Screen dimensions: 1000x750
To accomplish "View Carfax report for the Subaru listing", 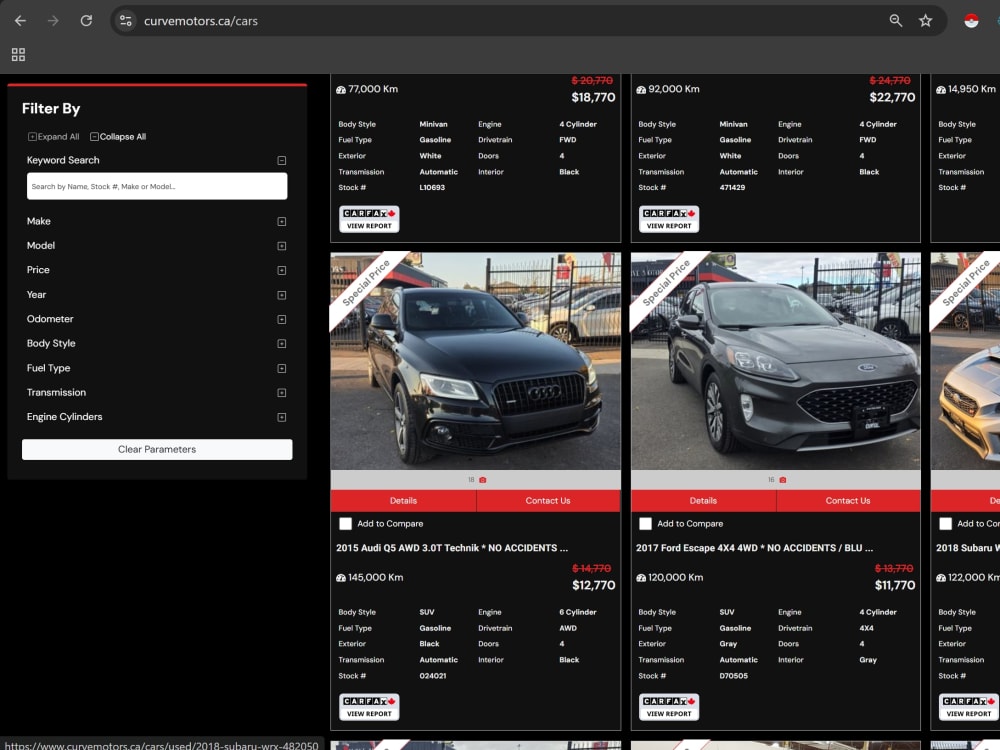I will 968,707.
